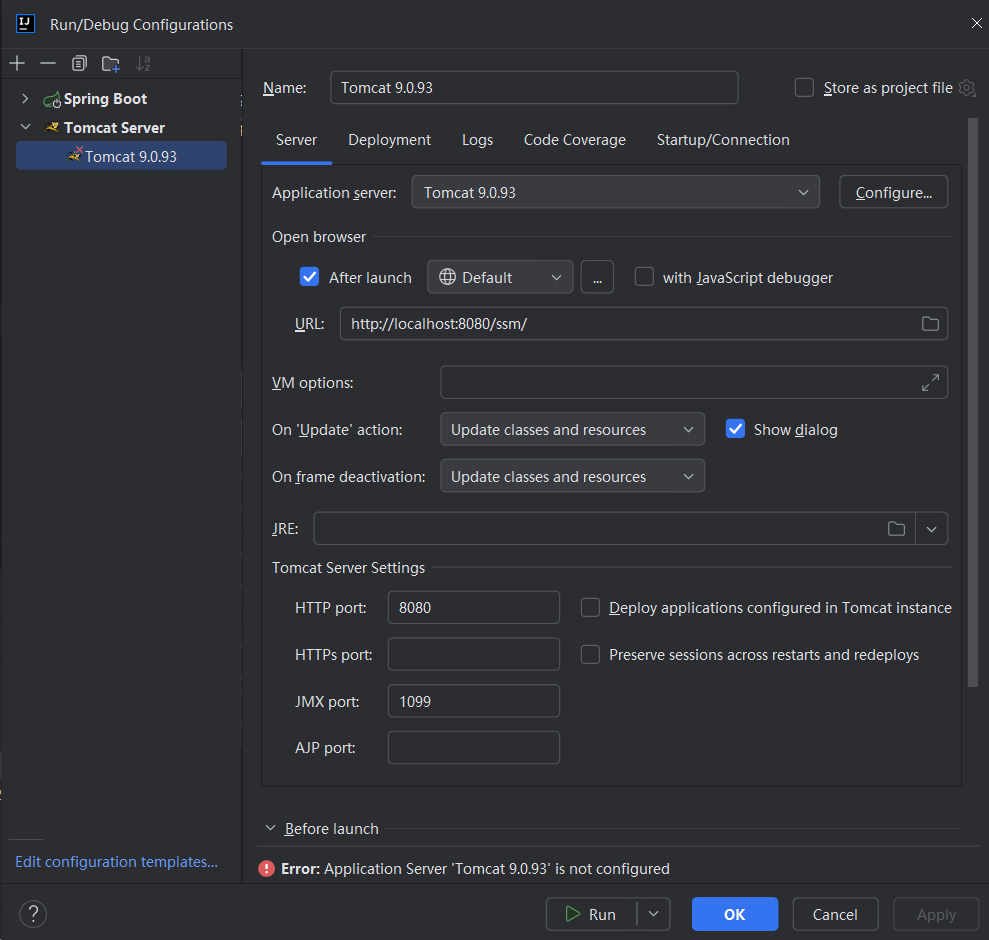Click the Configure... button
Viewport: 989px width, 940px height.
(893, 192)
